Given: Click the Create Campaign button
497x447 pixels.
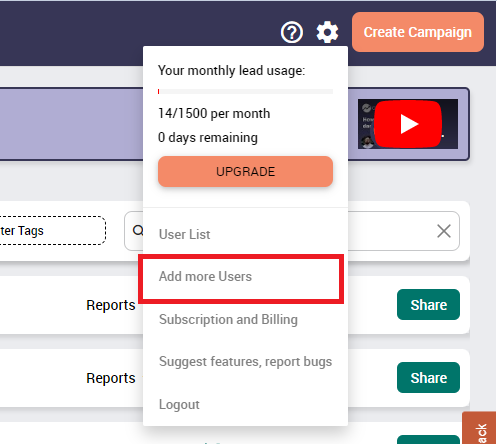Looking at the screenshot, I should 418,32.
